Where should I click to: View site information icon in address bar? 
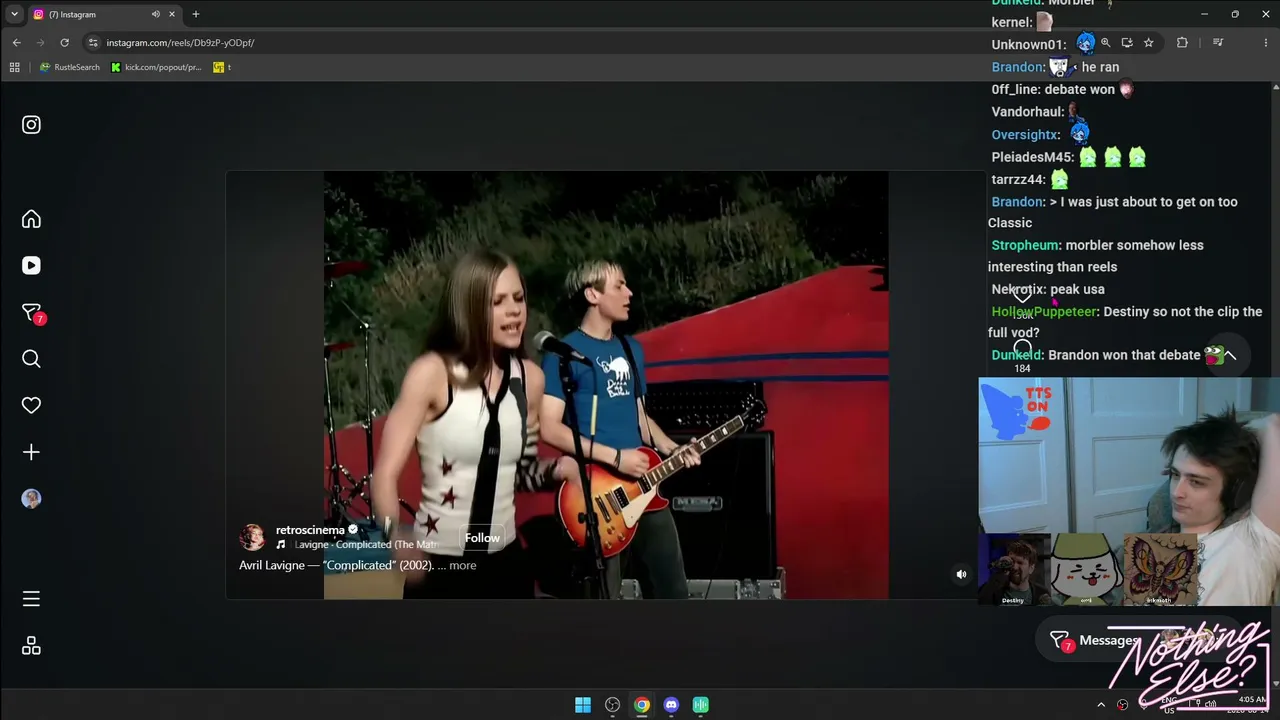click(93, 43)
